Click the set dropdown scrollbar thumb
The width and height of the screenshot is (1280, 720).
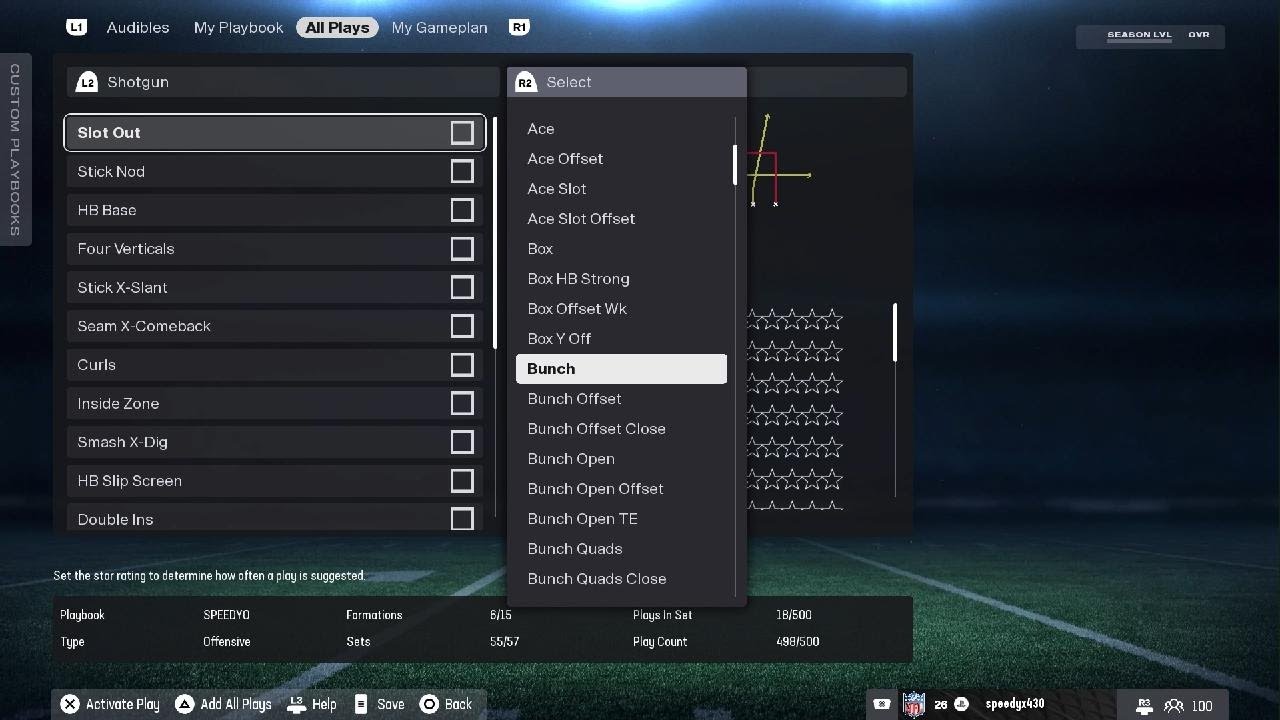(735, 165)
